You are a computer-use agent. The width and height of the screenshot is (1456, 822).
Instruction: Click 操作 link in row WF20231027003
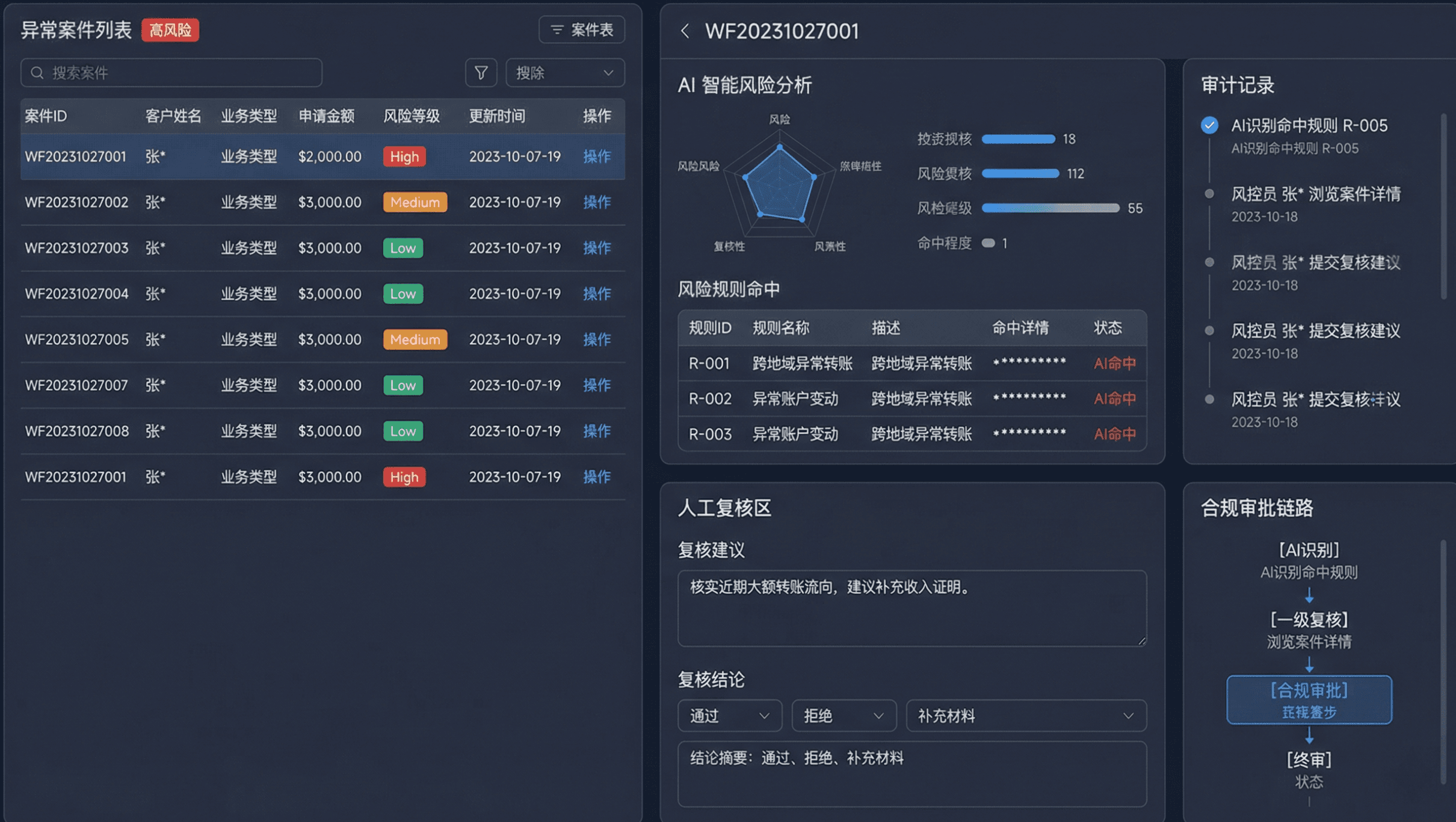click(597, 248)
